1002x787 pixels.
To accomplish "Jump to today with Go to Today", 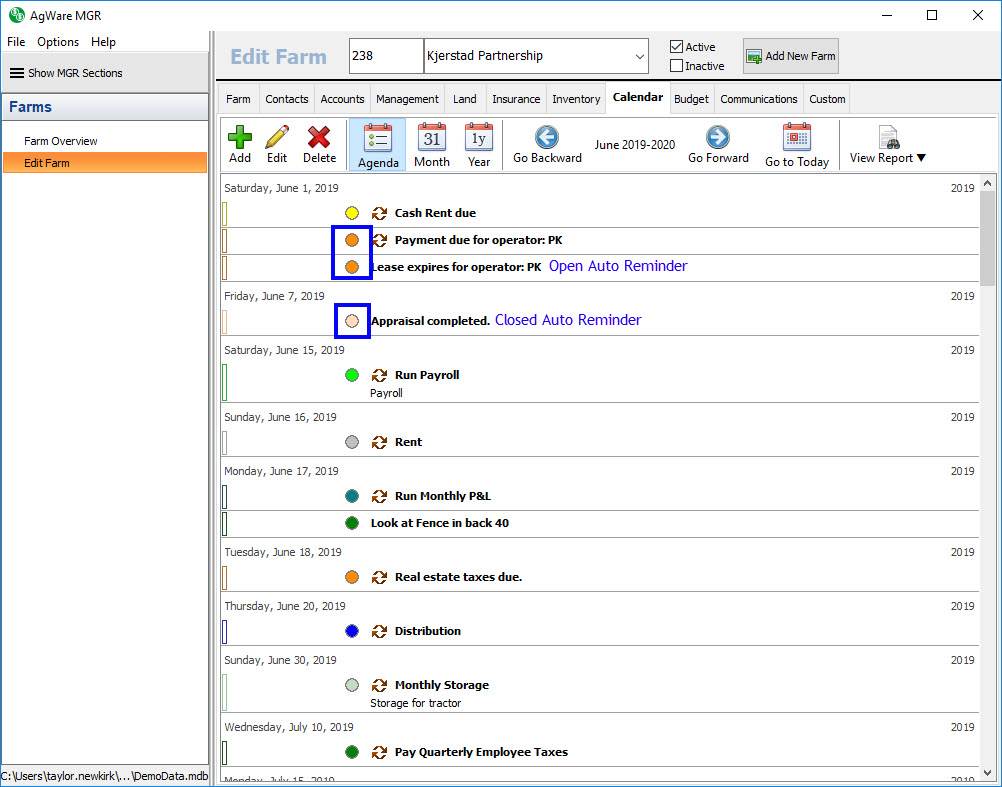I will pos(796,137).
